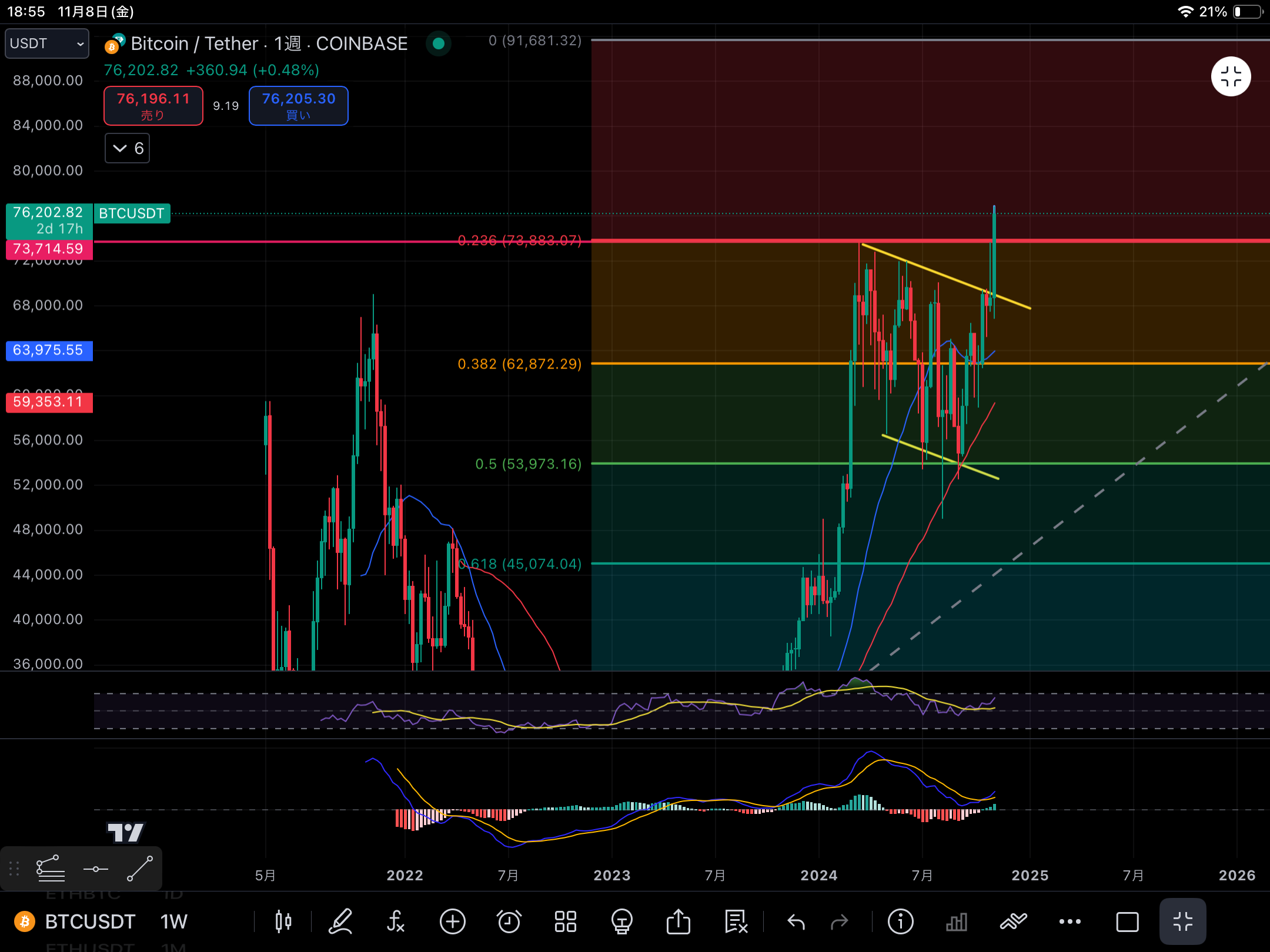Open the trend lines compare icon
Image resolution: width=1270 pixels, height=952 pixels.
(1013, 921)
